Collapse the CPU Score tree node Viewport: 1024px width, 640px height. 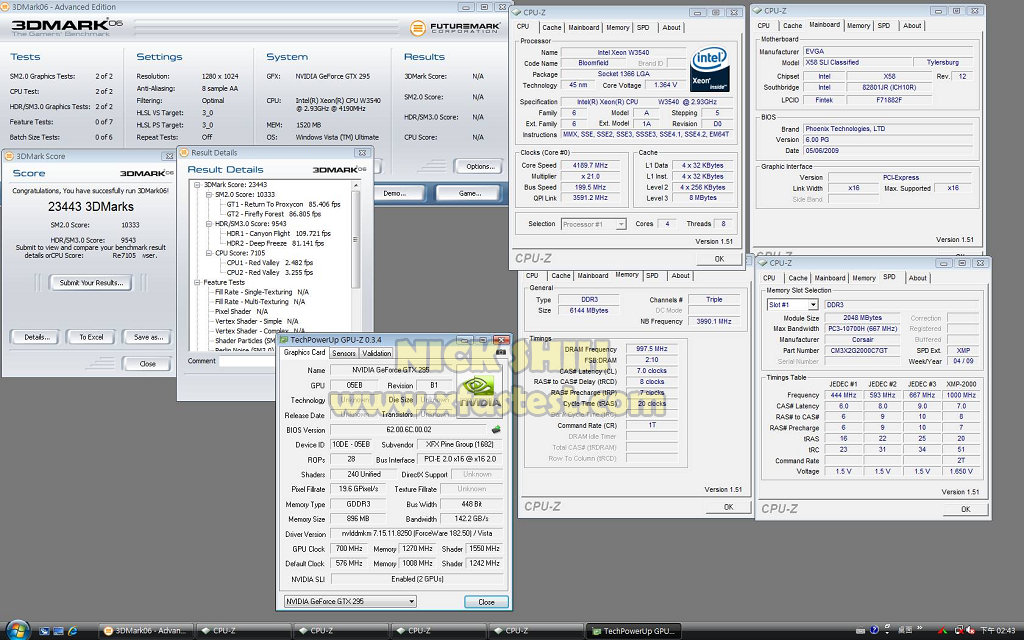208,253
